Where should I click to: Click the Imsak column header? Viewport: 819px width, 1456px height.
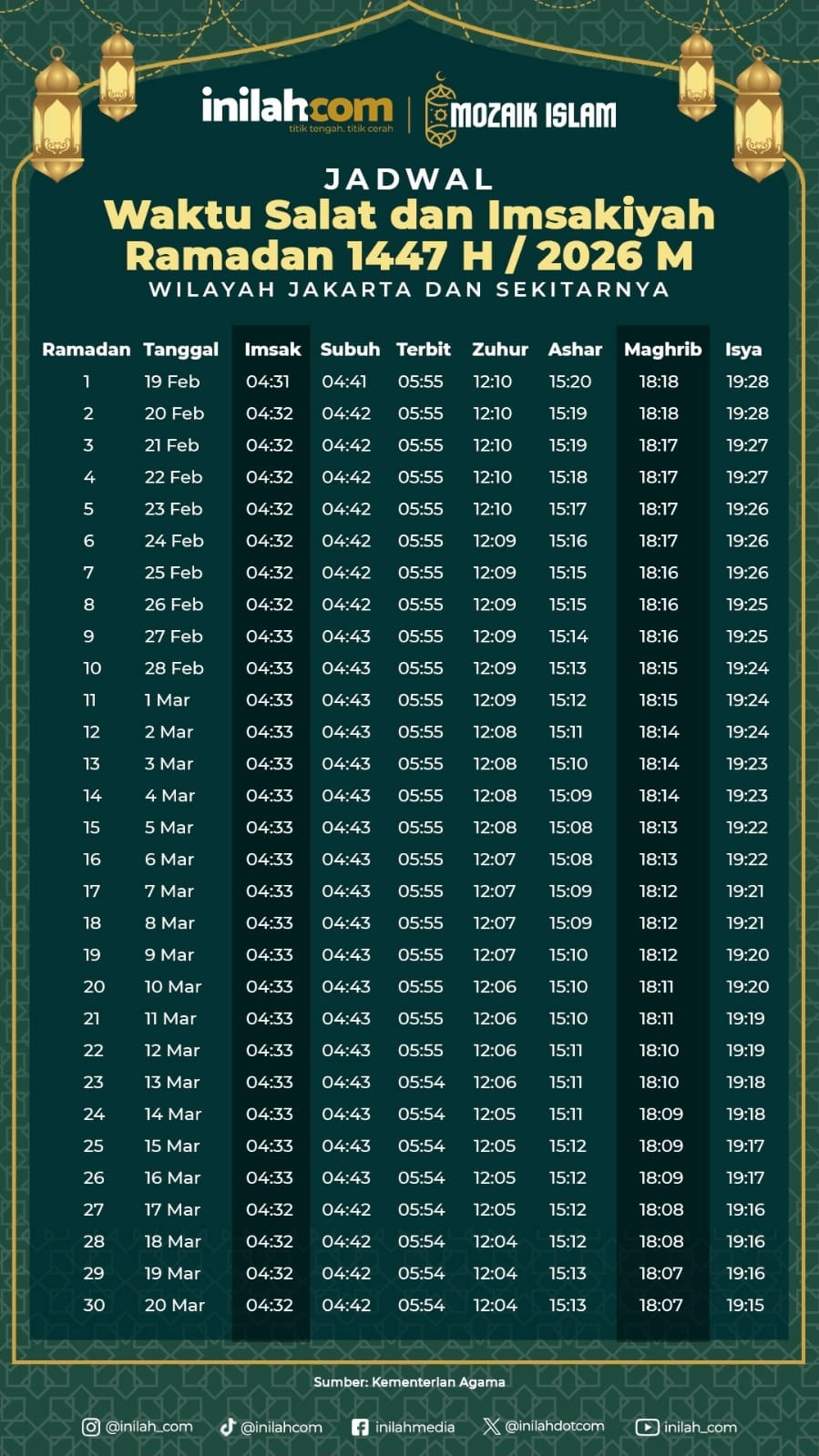[272, 349]
